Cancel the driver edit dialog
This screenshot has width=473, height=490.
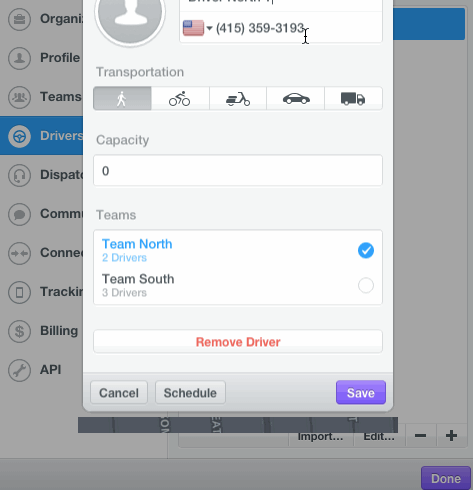point(119,393)
